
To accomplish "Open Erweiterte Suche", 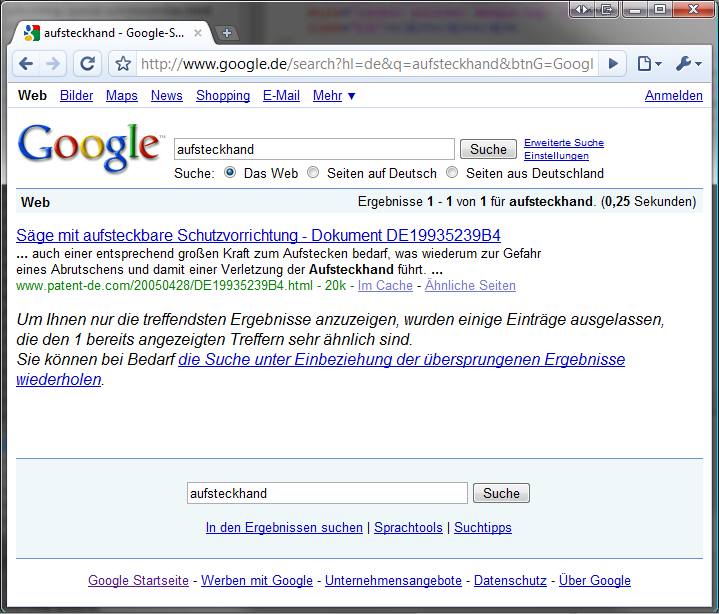I will (x=564, y=143).
